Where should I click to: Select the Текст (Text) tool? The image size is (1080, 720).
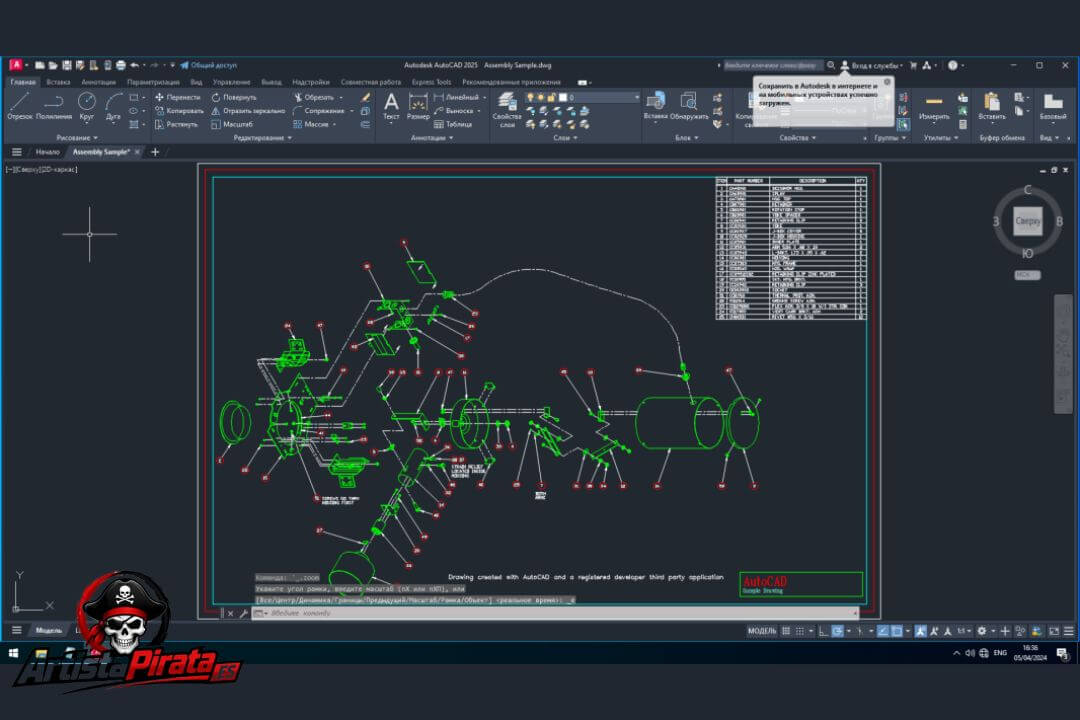[x=391, y=106]
